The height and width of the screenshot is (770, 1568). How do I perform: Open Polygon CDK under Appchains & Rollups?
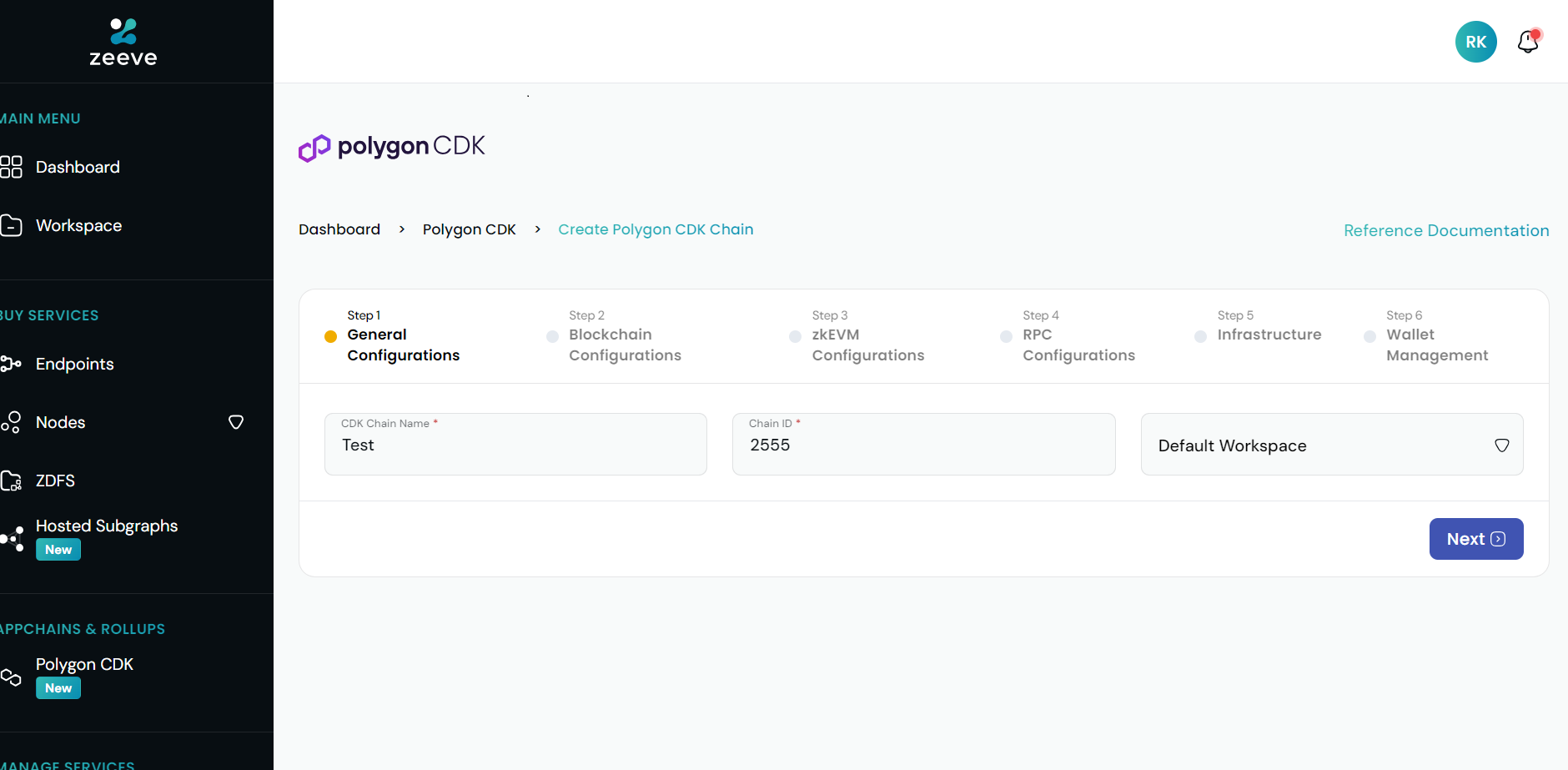pos(83,664)
